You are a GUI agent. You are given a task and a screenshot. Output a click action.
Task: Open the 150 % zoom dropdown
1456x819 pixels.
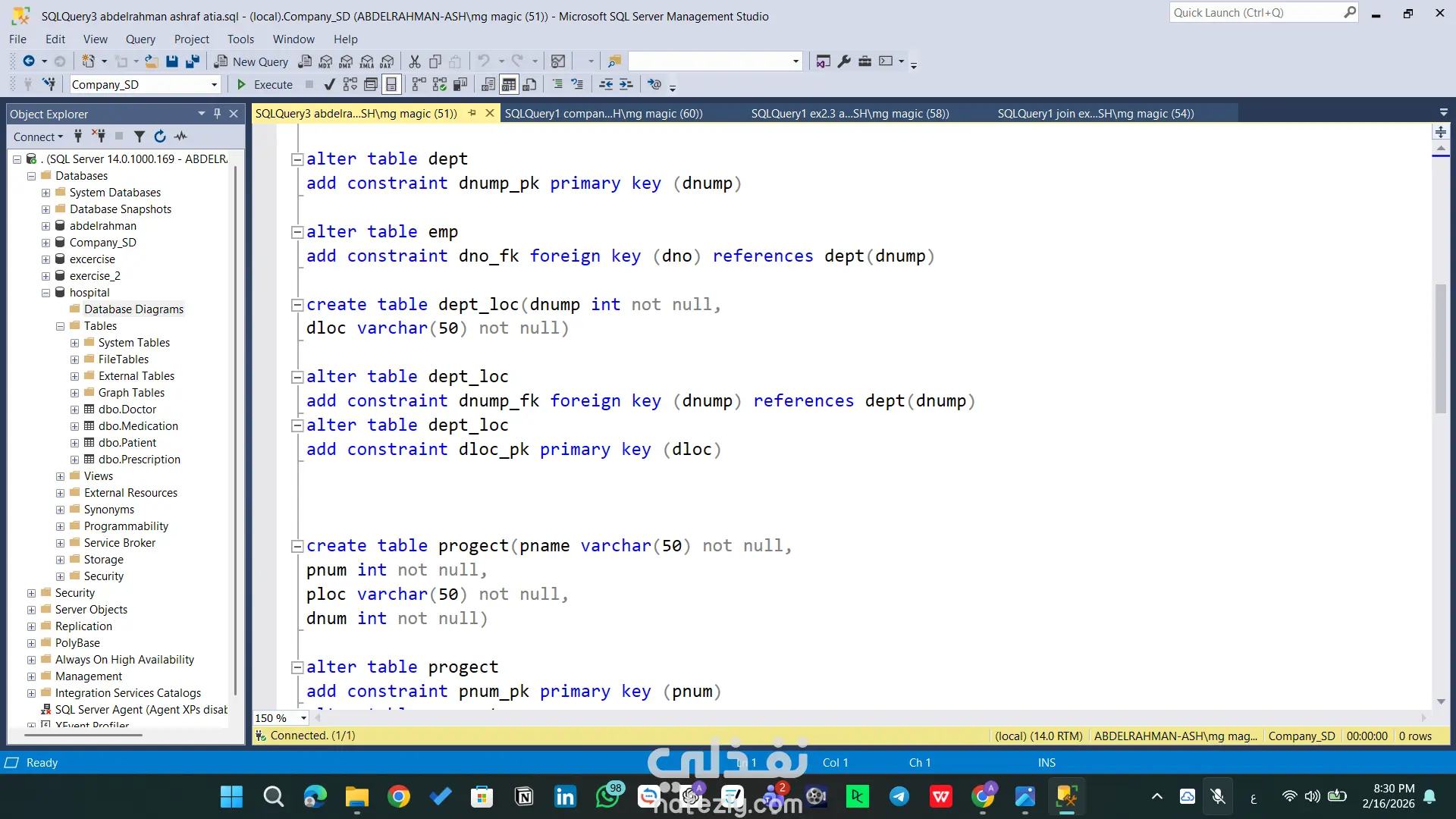pyautogui.click(x=303, y=718)
